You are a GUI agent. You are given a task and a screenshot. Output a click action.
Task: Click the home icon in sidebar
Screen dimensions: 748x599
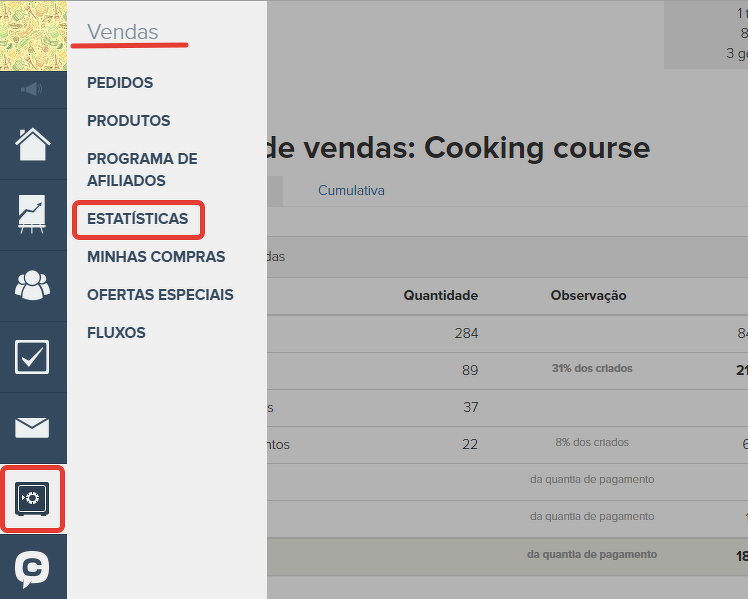[x=33, y=144]
